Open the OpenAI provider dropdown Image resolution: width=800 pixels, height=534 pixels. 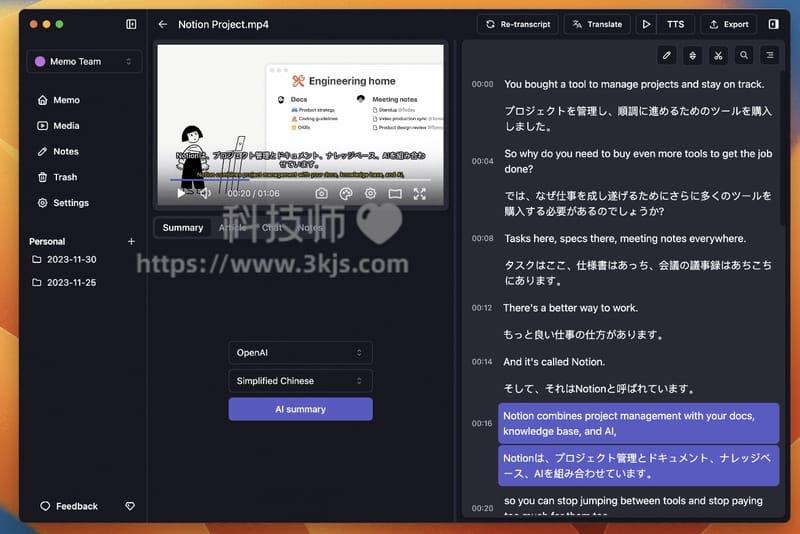(x=300, y=352)
